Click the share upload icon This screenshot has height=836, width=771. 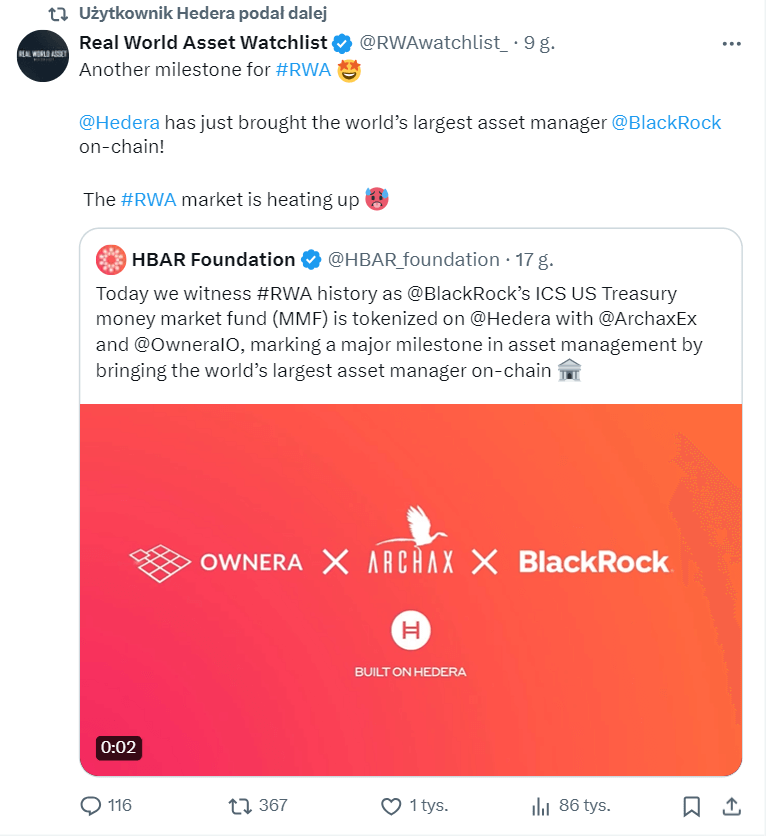tap(731, 805)
